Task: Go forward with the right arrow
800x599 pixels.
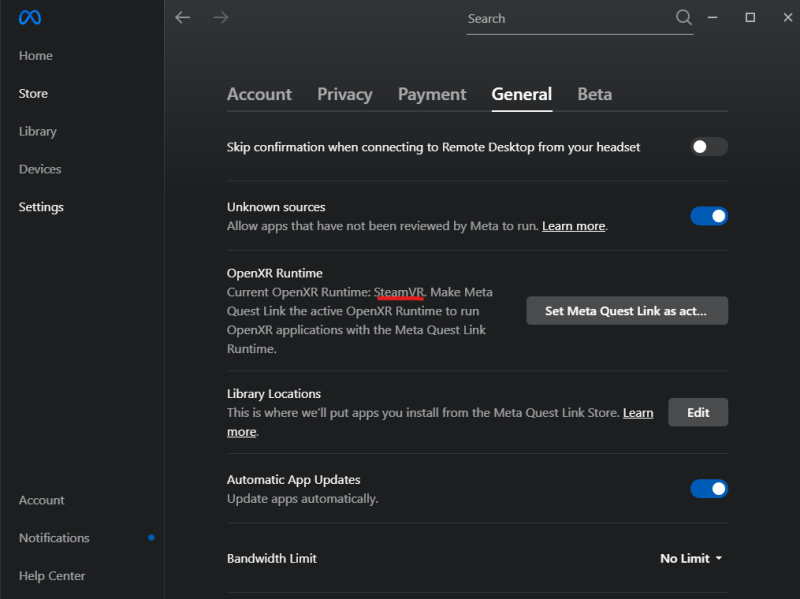Action: (x=220, y=18)
